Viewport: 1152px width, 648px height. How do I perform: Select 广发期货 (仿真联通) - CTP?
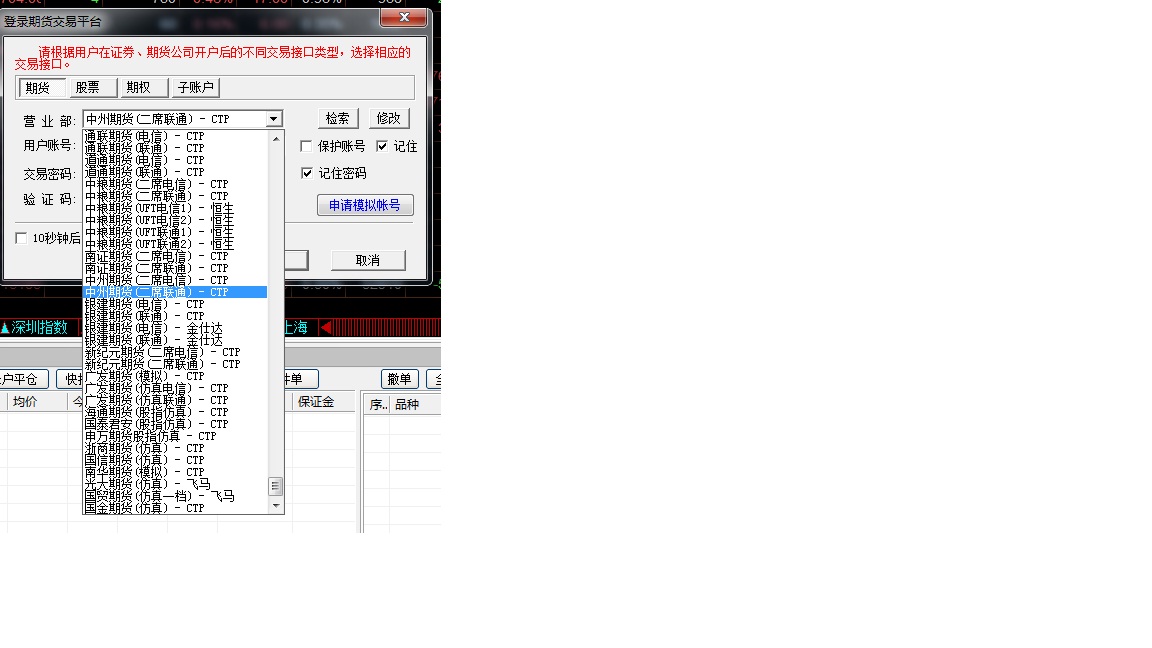click(175, 400)
